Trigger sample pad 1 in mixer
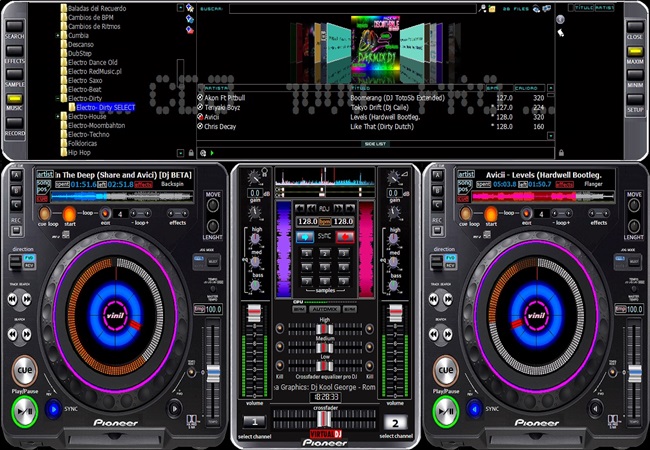Image resolution: width=650 pixels, height=450 pixels. click(307, 253)
